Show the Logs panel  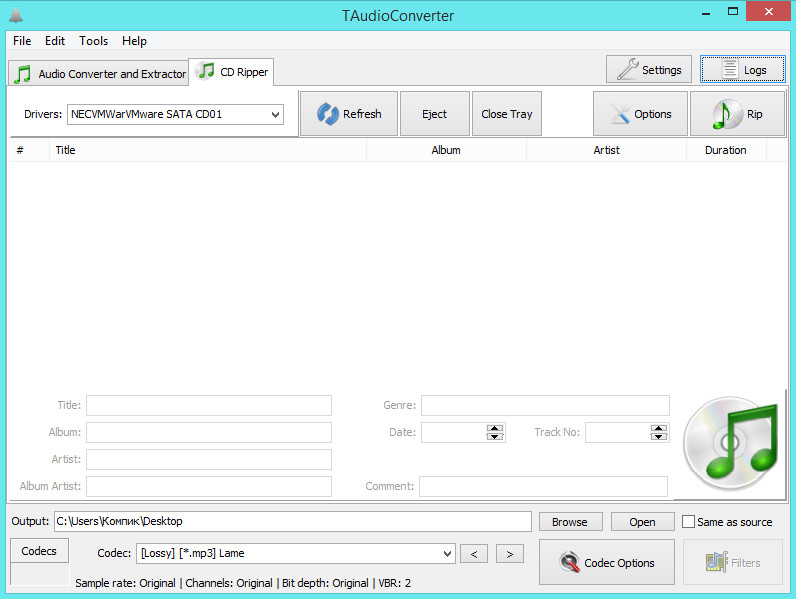point(743,70)
